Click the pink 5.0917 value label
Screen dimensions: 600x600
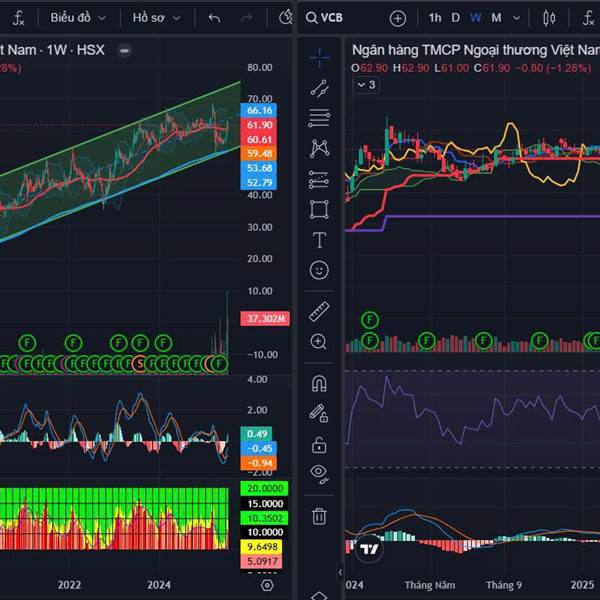point(261,561)
